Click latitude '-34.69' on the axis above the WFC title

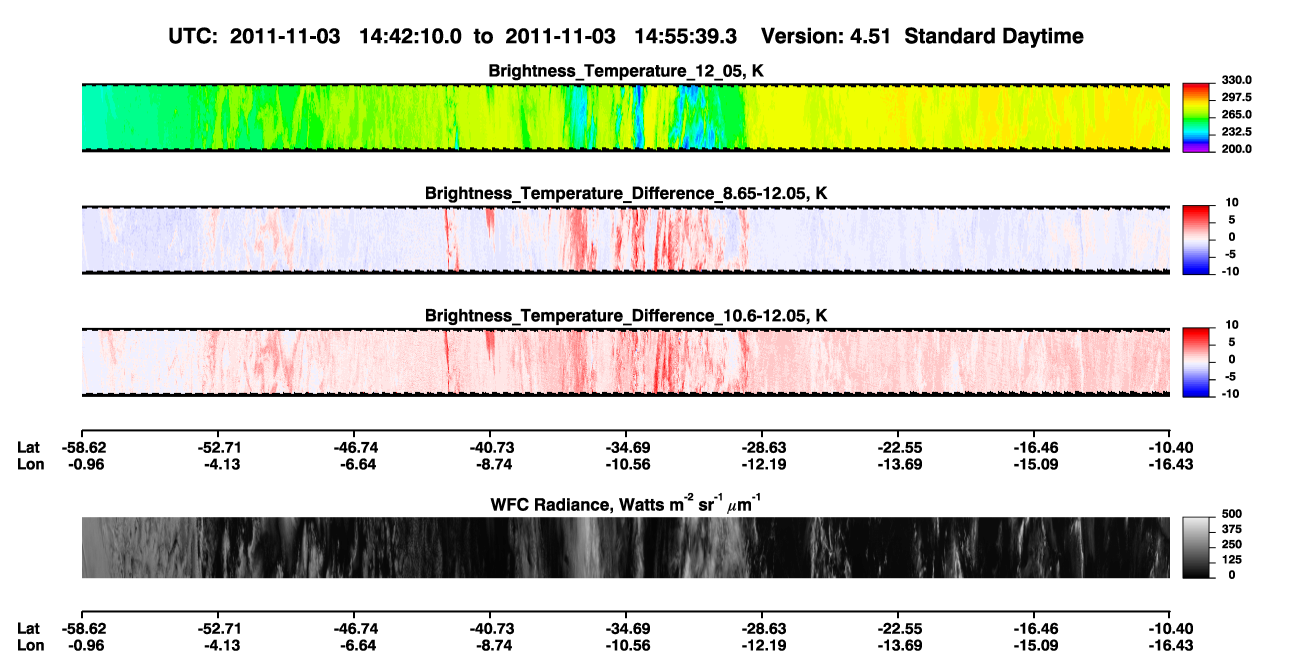click(626, 448)
